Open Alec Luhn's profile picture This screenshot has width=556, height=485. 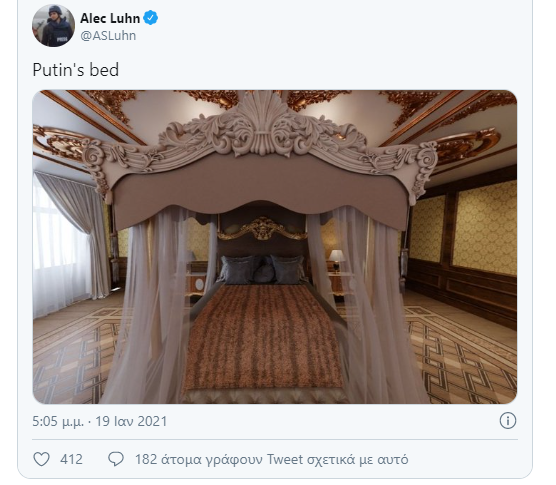[54, 26]
